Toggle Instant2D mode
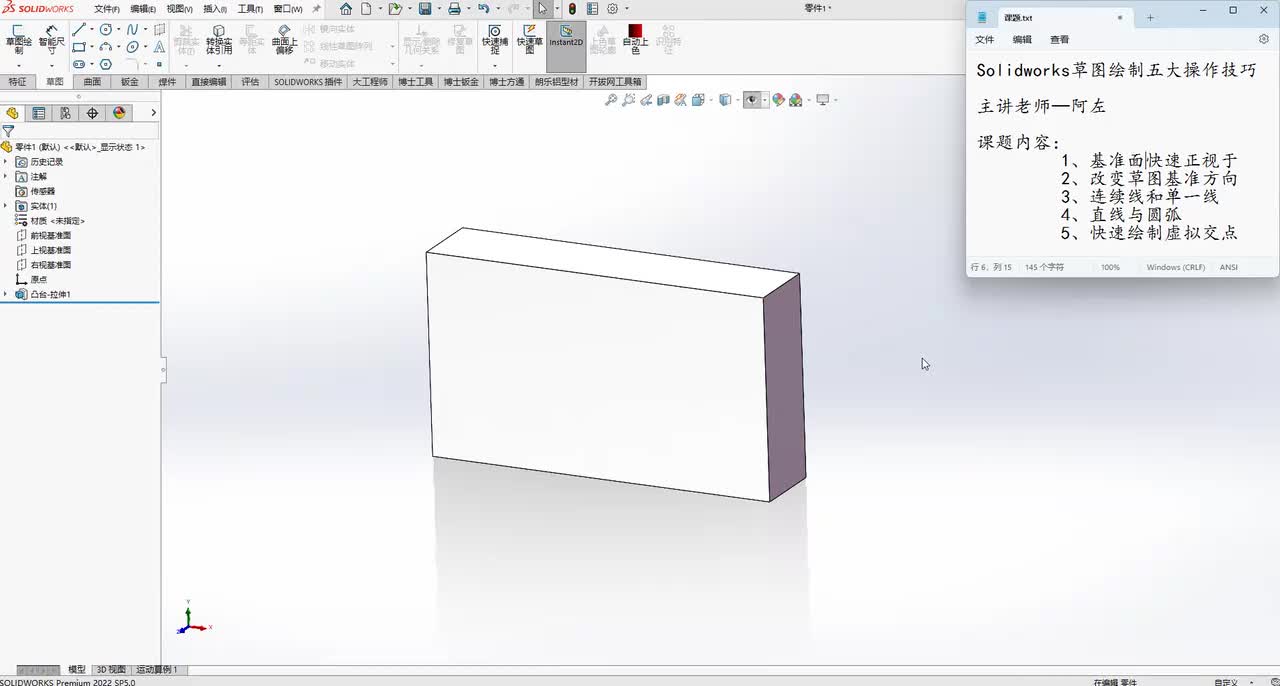This screenshot has height=686, width=1280. [566, 46]
